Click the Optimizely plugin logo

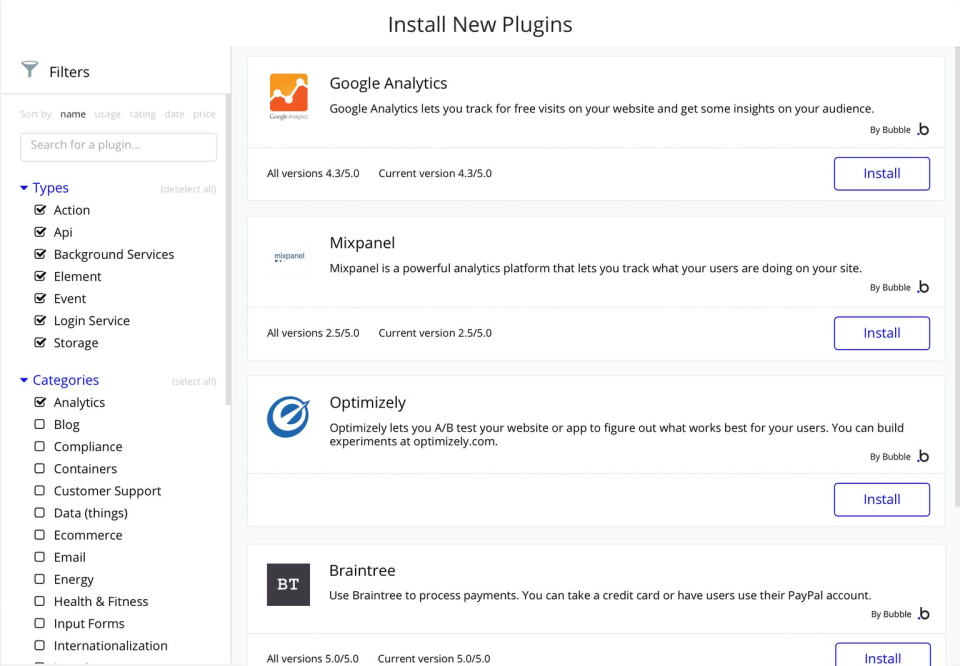click(288, 417)
